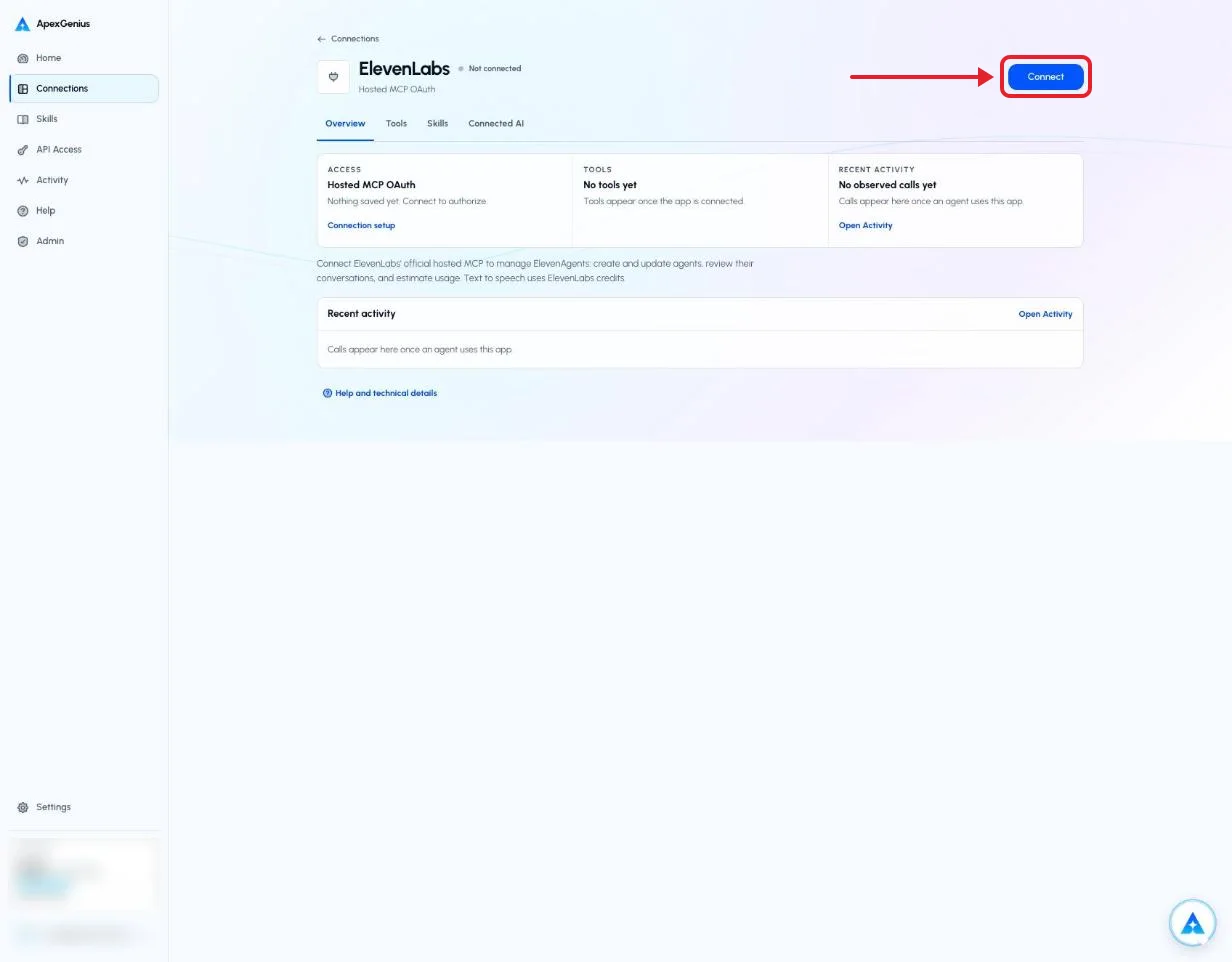Switch to the Skills tab
The width and height of the screenshot is (1232, 962).
[437, 124]
